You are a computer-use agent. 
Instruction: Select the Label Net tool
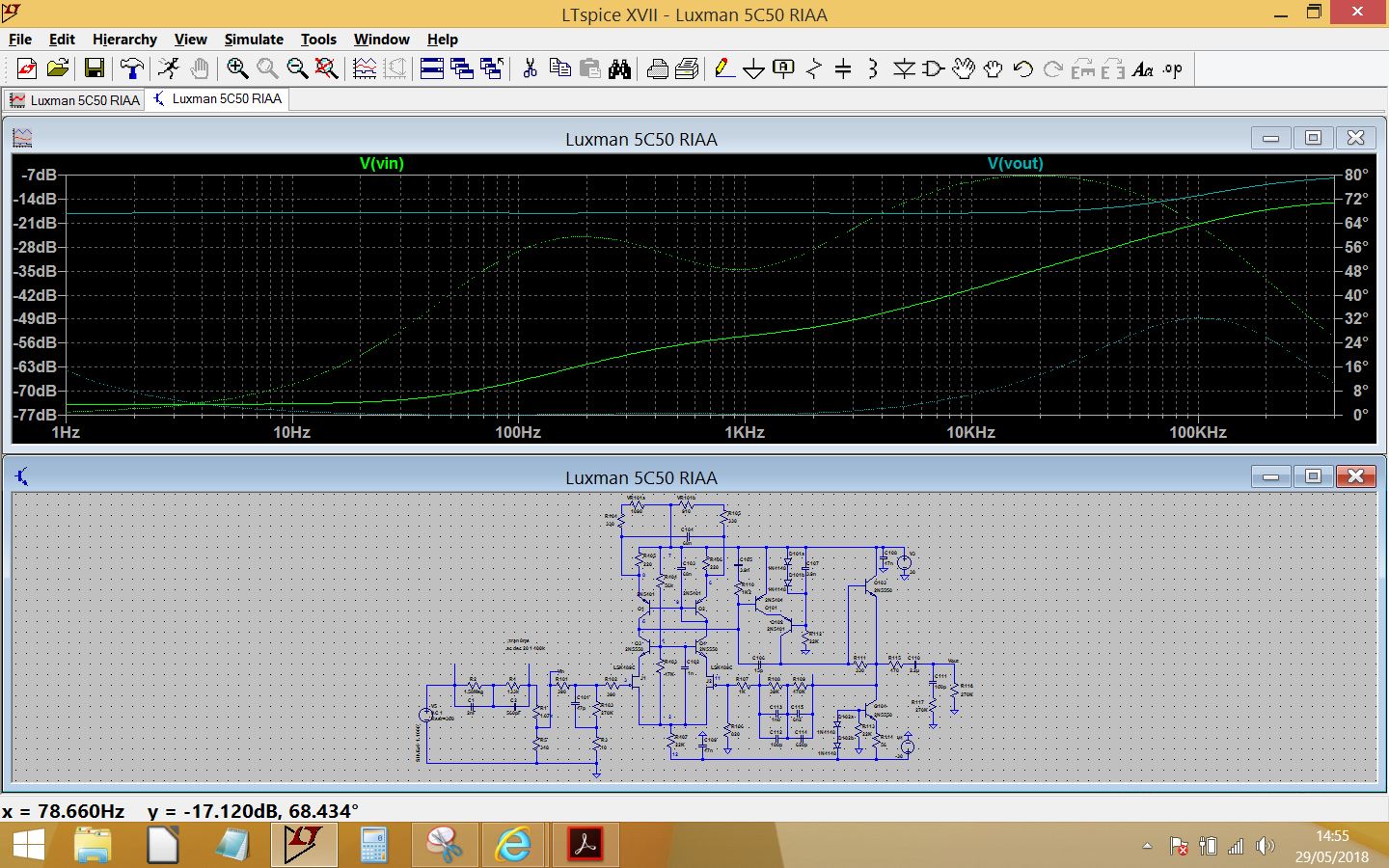[x=784, y=68]
